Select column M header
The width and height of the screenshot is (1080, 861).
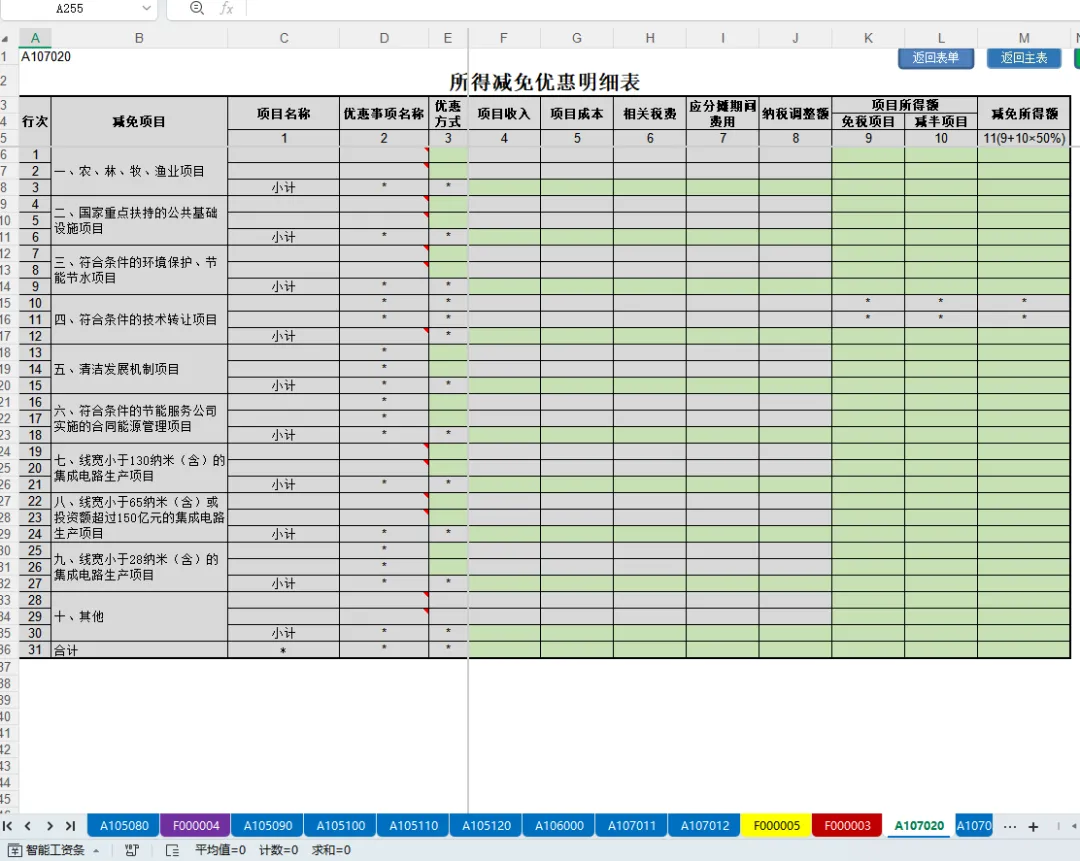tap(1024, 39)
